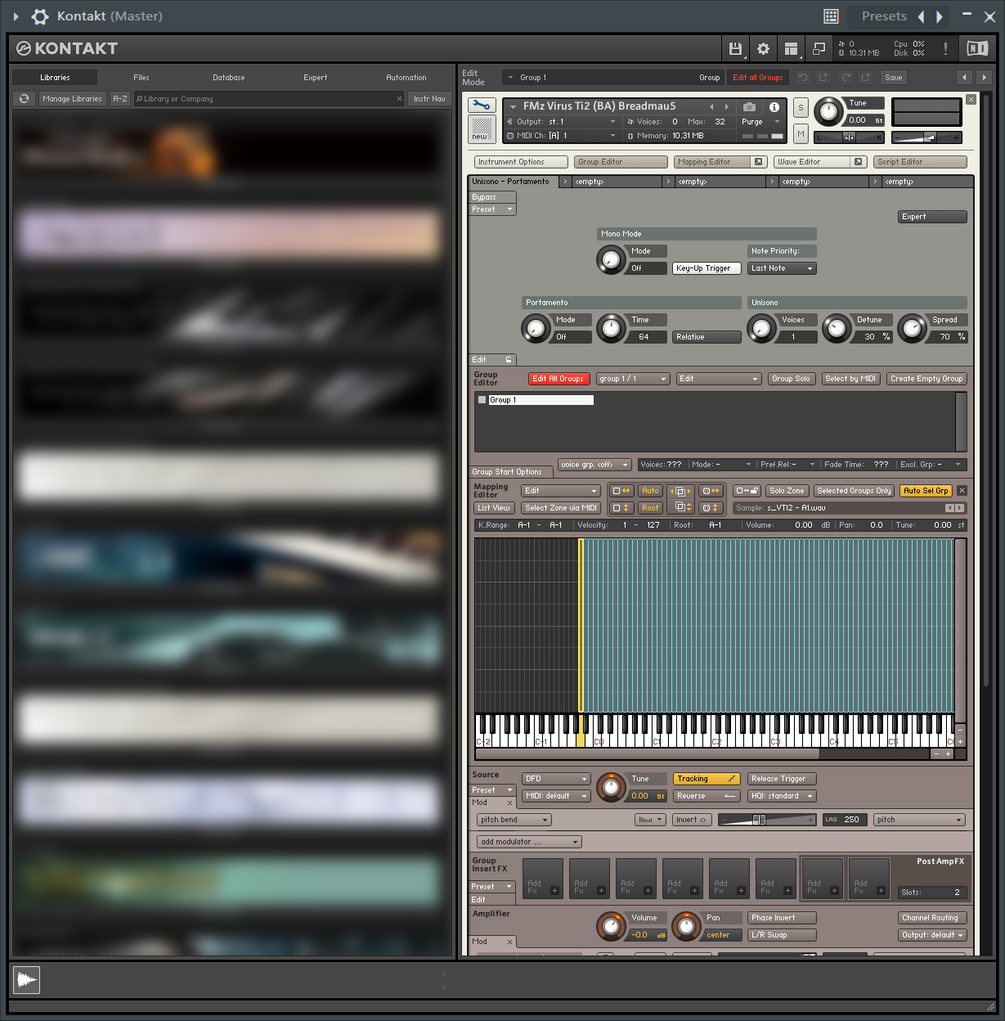Open Instrument Options
Screen dimensions: 1005x1021
(x=521, y=162)
